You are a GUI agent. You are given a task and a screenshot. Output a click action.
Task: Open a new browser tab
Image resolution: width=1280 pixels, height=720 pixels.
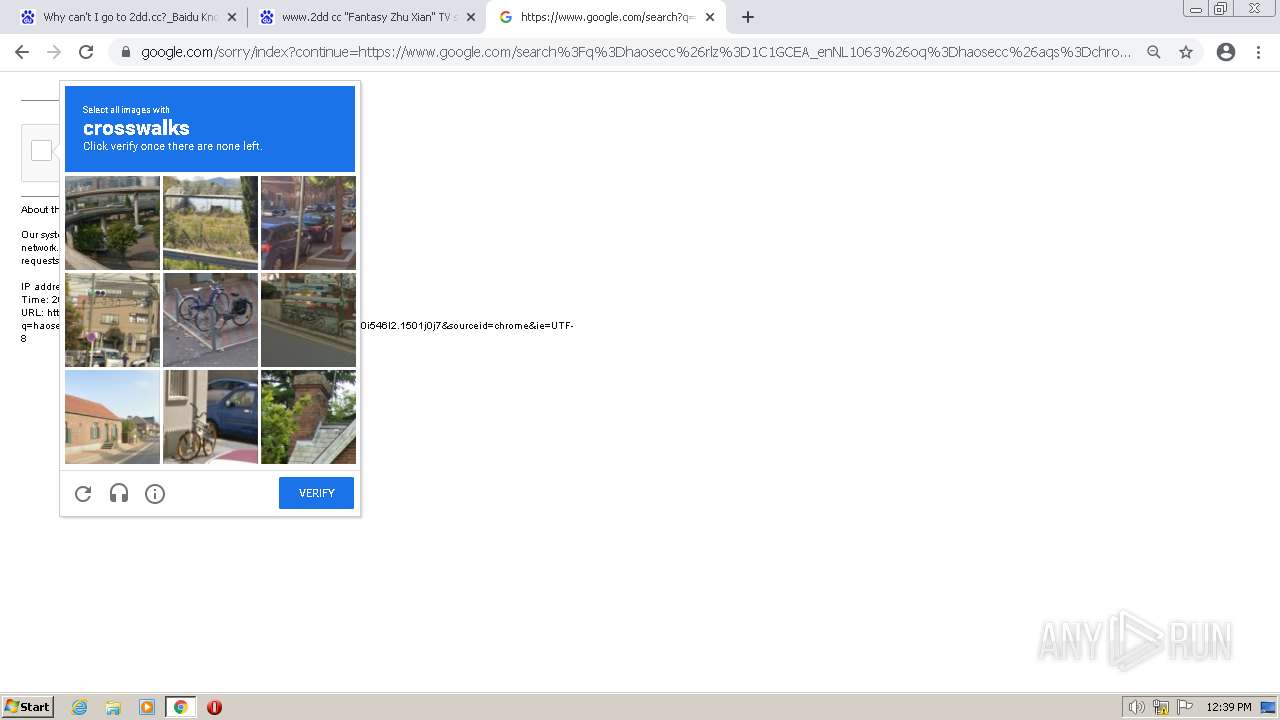click(747, 17)
